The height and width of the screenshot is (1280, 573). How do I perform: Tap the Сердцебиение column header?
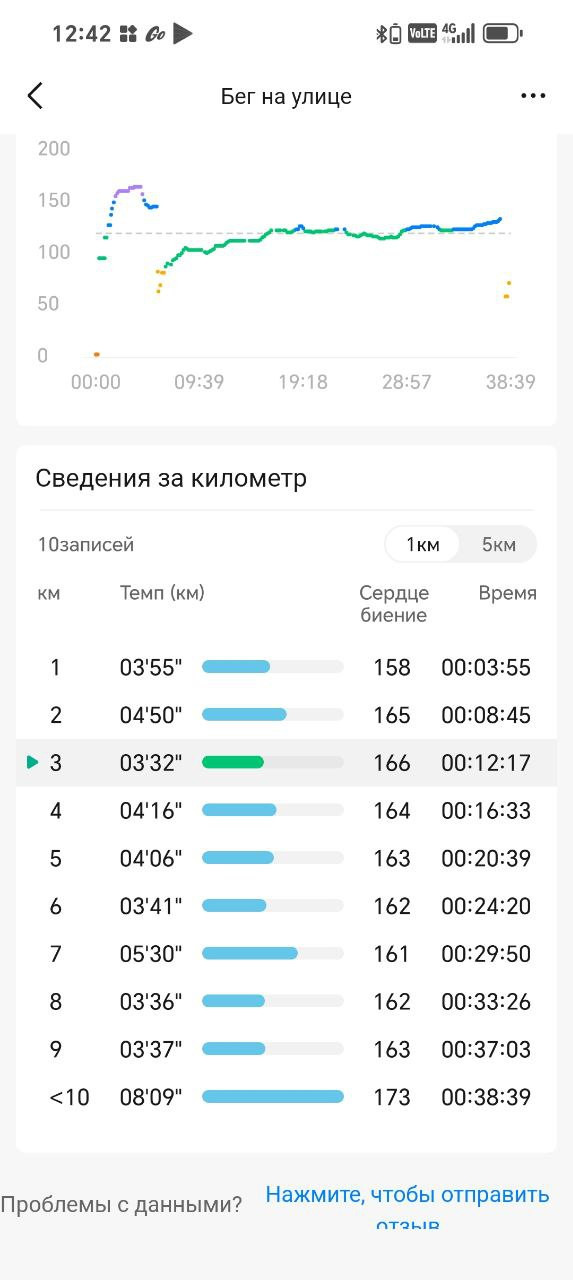click(x=394, y=604)
